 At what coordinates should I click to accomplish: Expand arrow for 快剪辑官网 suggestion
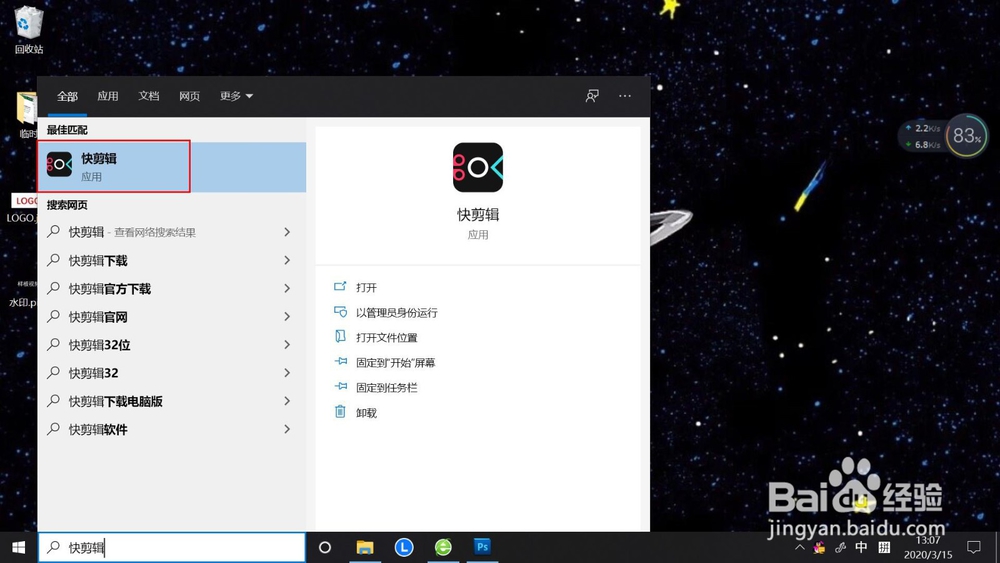point(287,316)
